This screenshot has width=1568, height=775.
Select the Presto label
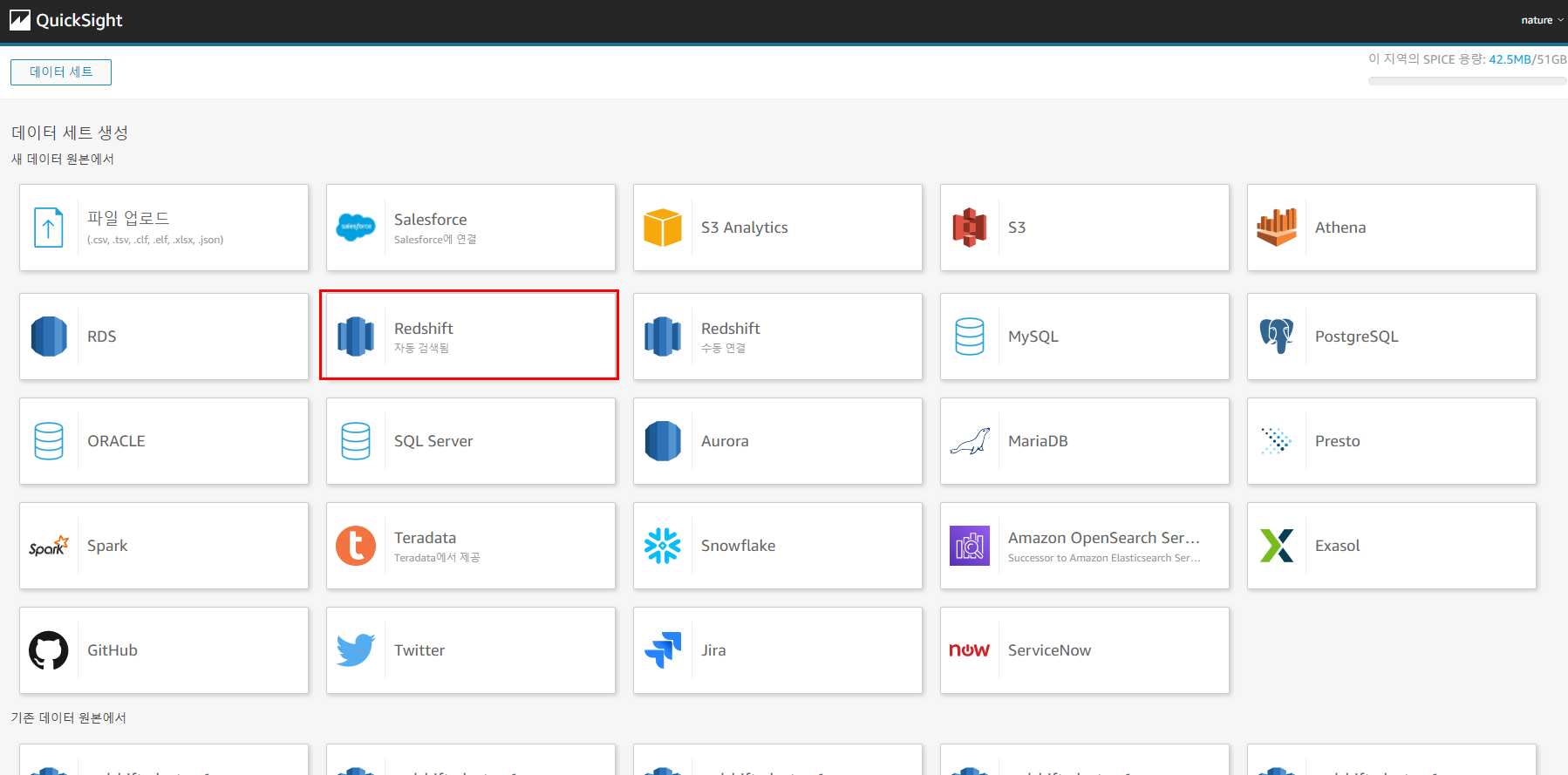[1338, 441]
